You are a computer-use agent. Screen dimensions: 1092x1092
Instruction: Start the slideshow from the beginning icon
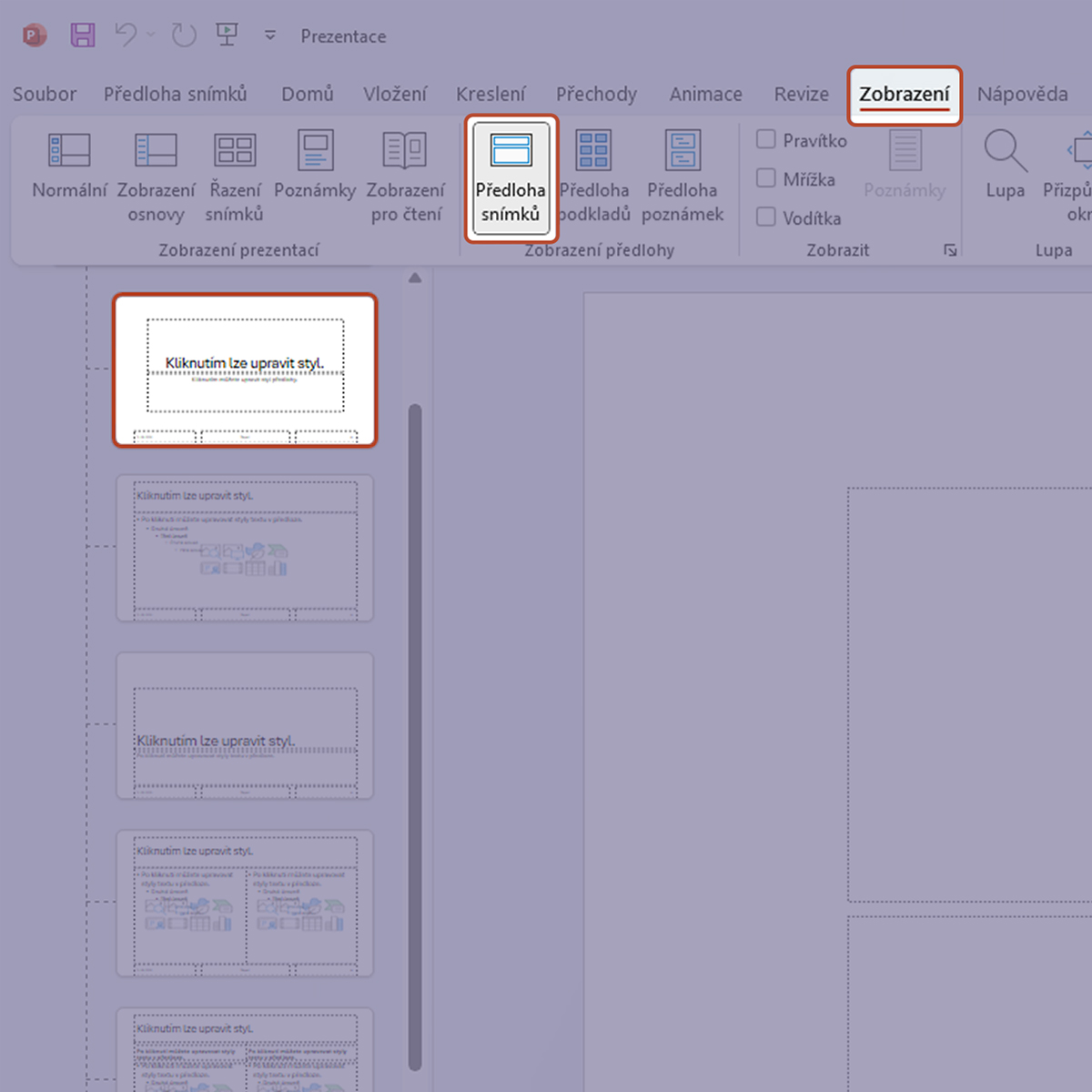point(227,35)
